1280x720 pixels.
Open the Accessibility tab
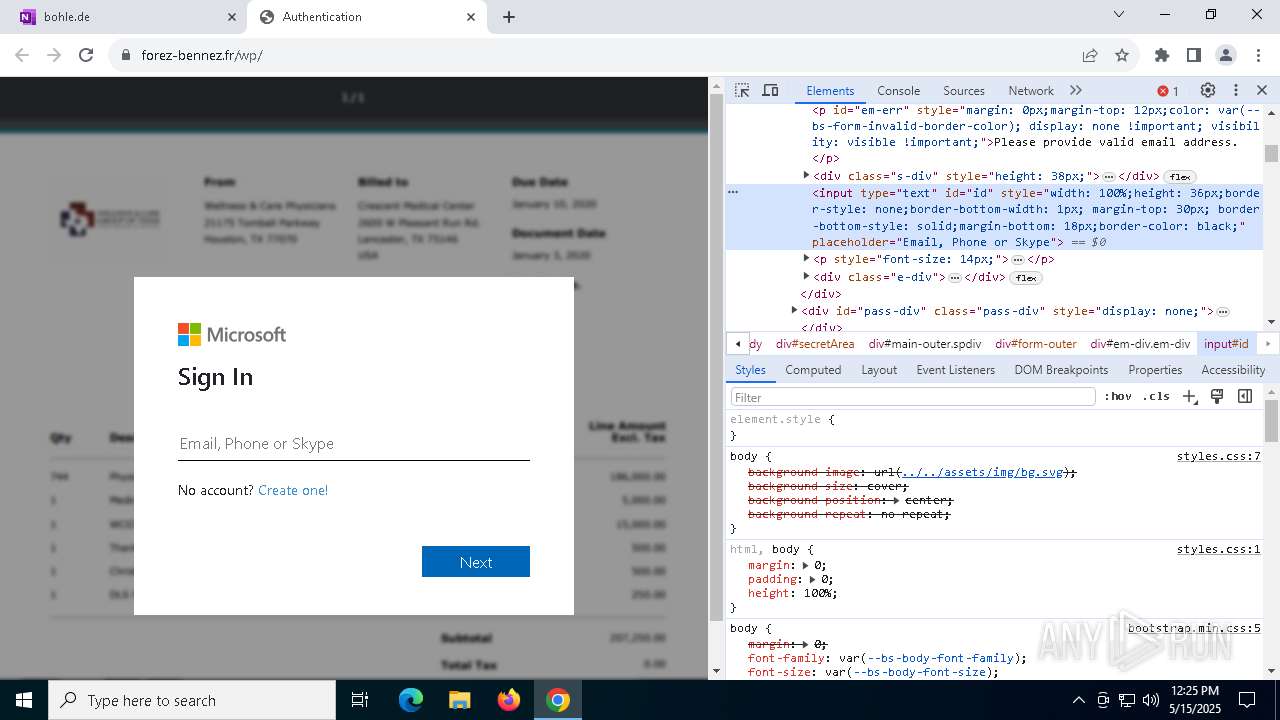[x=1233, y=370]
